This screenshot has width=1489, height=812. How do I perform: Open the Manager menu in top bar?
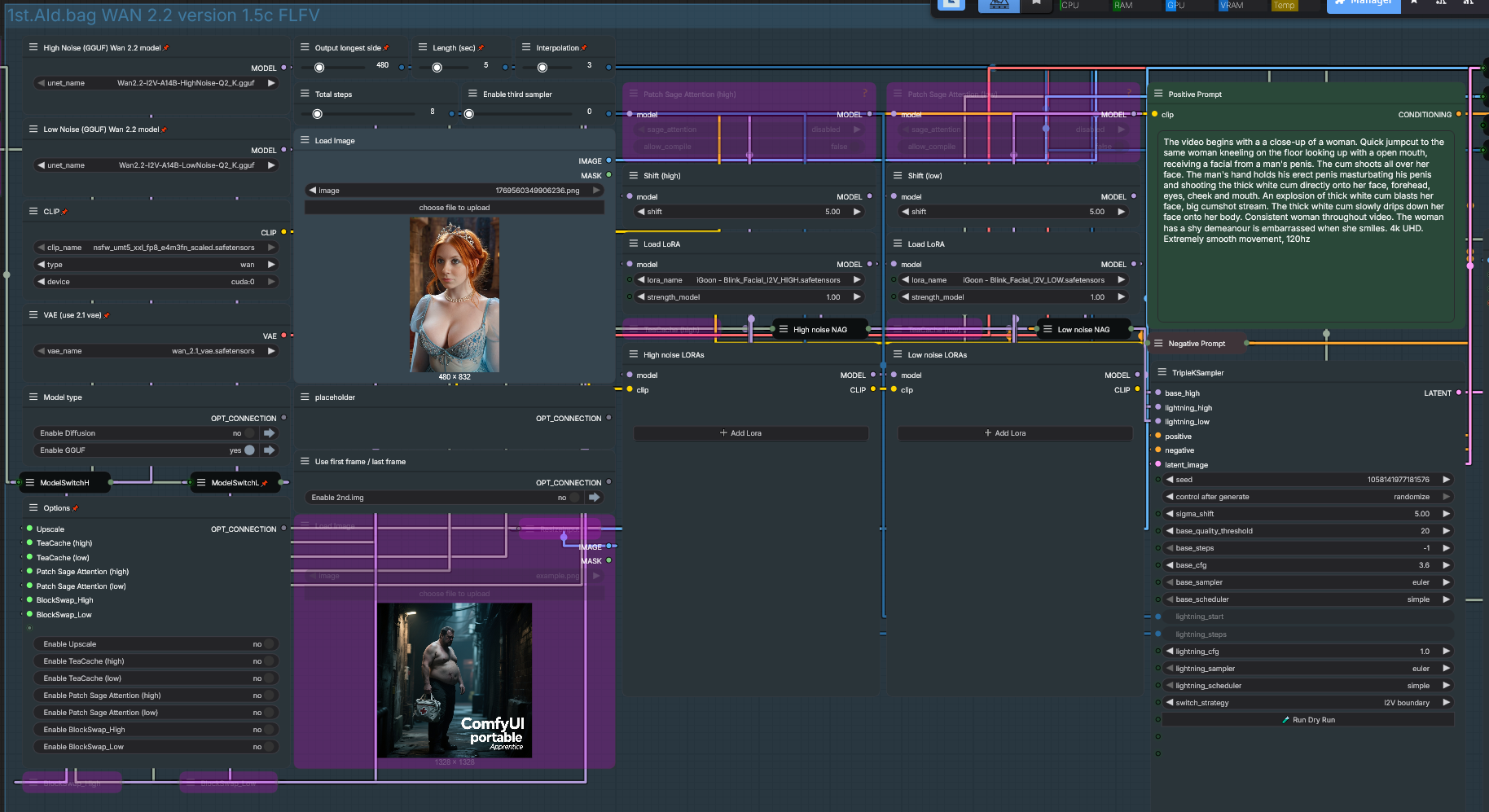(x=1364, y=5)
